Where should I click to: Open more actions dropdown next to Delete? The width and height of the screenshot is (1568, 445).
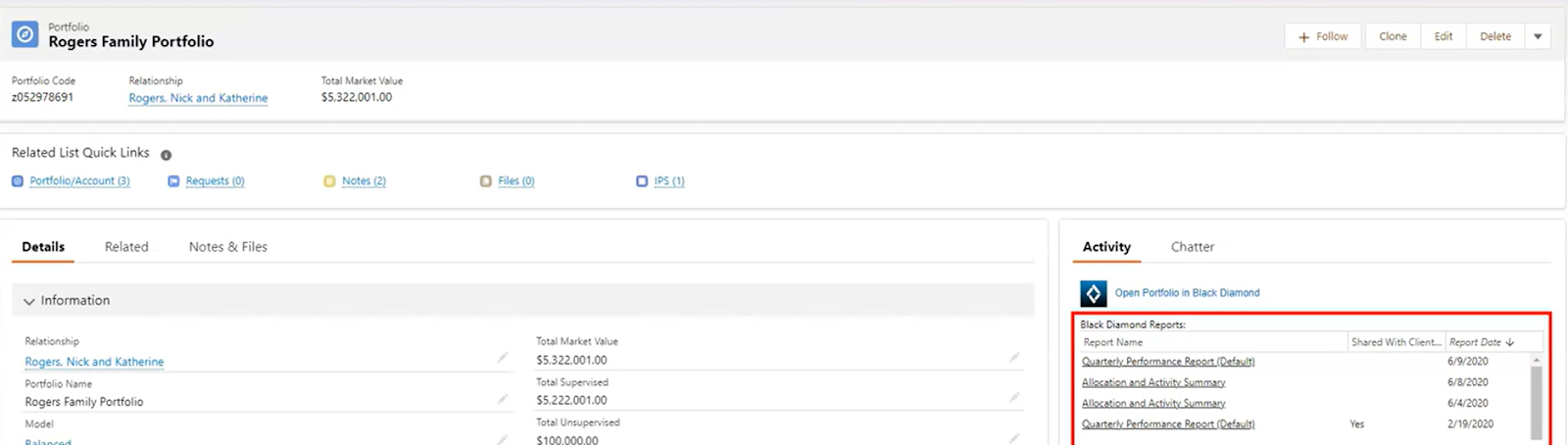click(x=1538, y=36)
